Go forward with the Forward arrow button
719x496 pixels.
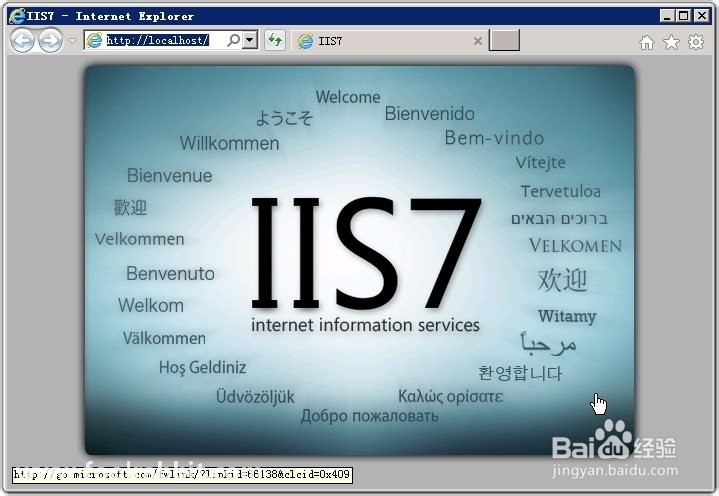tap(50, 40)
